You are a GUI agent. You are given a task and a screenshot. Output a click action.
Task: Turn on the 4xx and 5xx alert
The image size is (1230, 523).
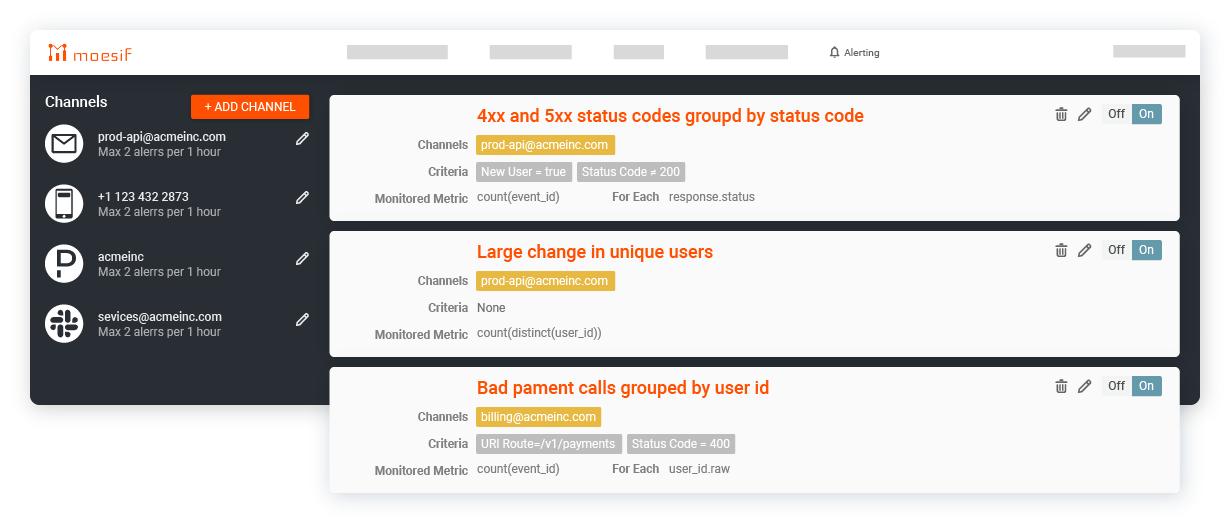point(1147,114)
